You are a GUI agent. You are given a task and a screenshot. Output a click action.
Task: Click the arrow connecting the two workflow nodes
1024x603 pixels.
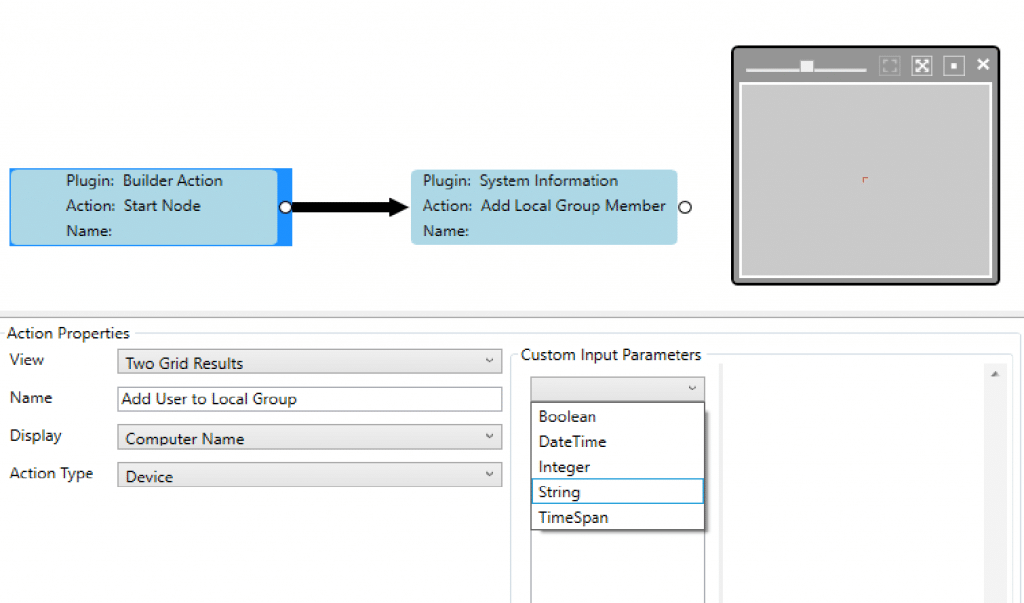(350, 207)
